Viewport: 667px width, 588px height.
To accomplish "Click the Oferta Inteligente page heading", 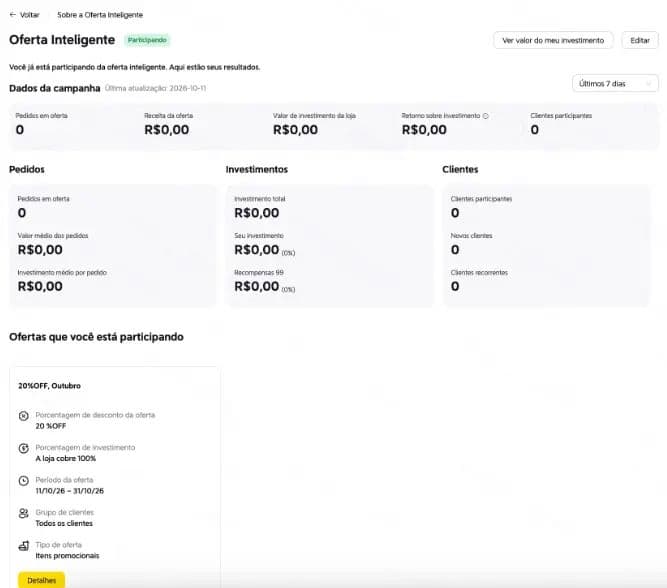I will (62, 40).
